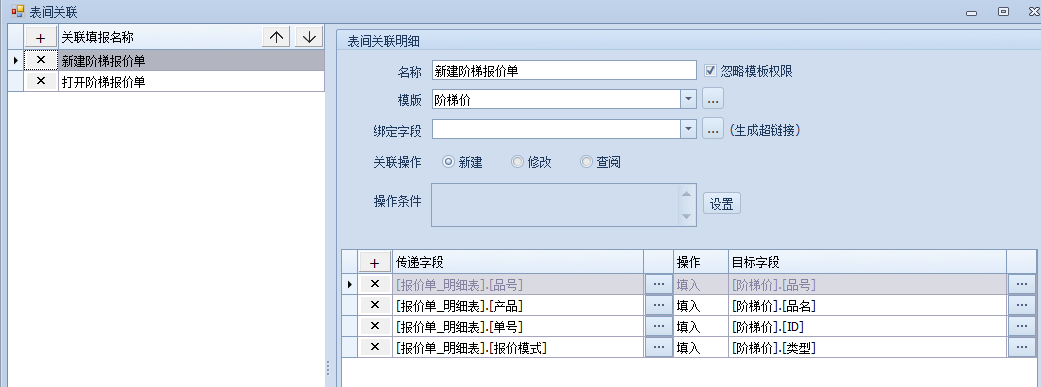Screen dimensions: 1041x387
Task: Select the 修改 radio option
Action: pos(517,162)
